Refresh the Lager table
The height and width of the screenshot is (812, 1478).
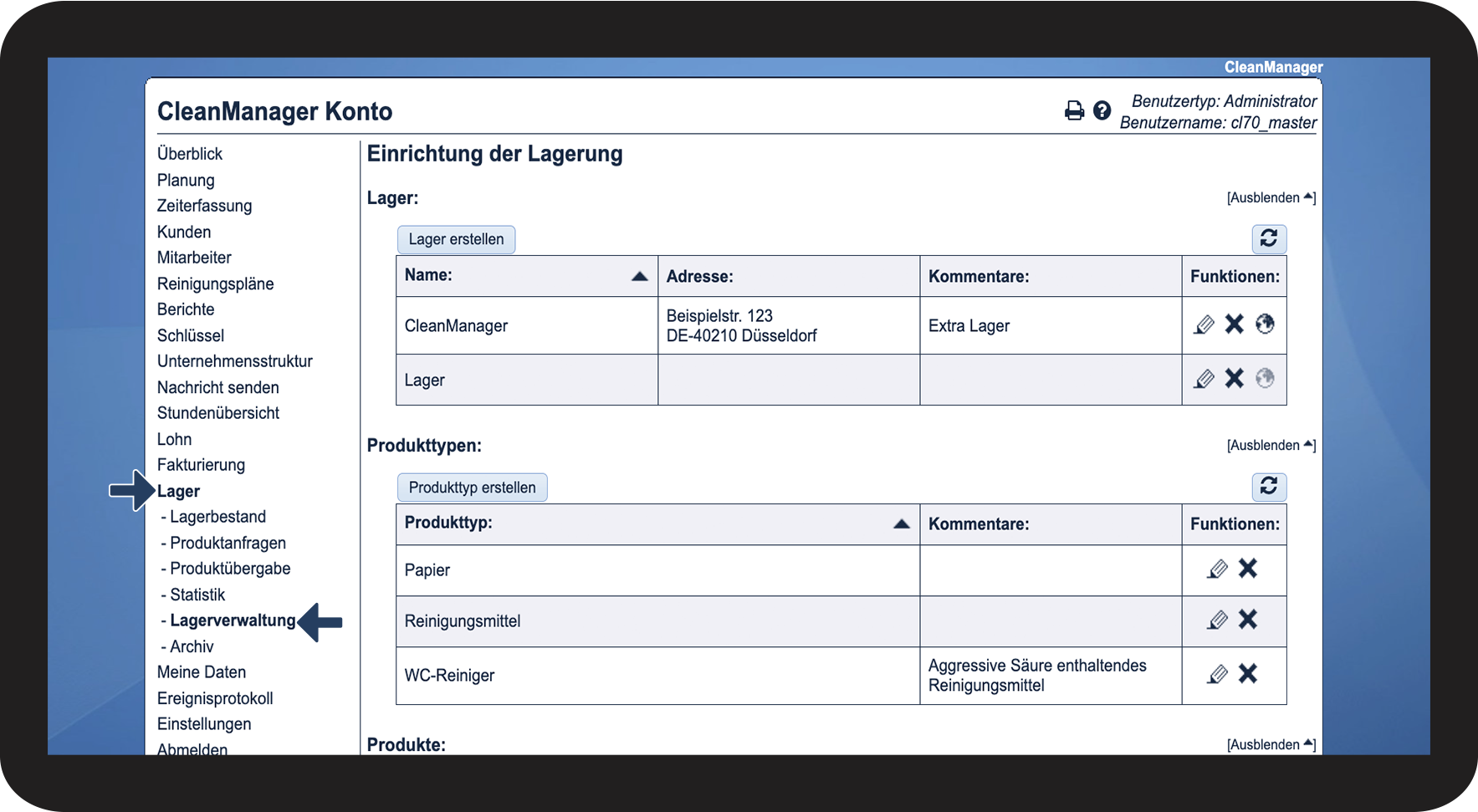click(x=1269, y=239)
